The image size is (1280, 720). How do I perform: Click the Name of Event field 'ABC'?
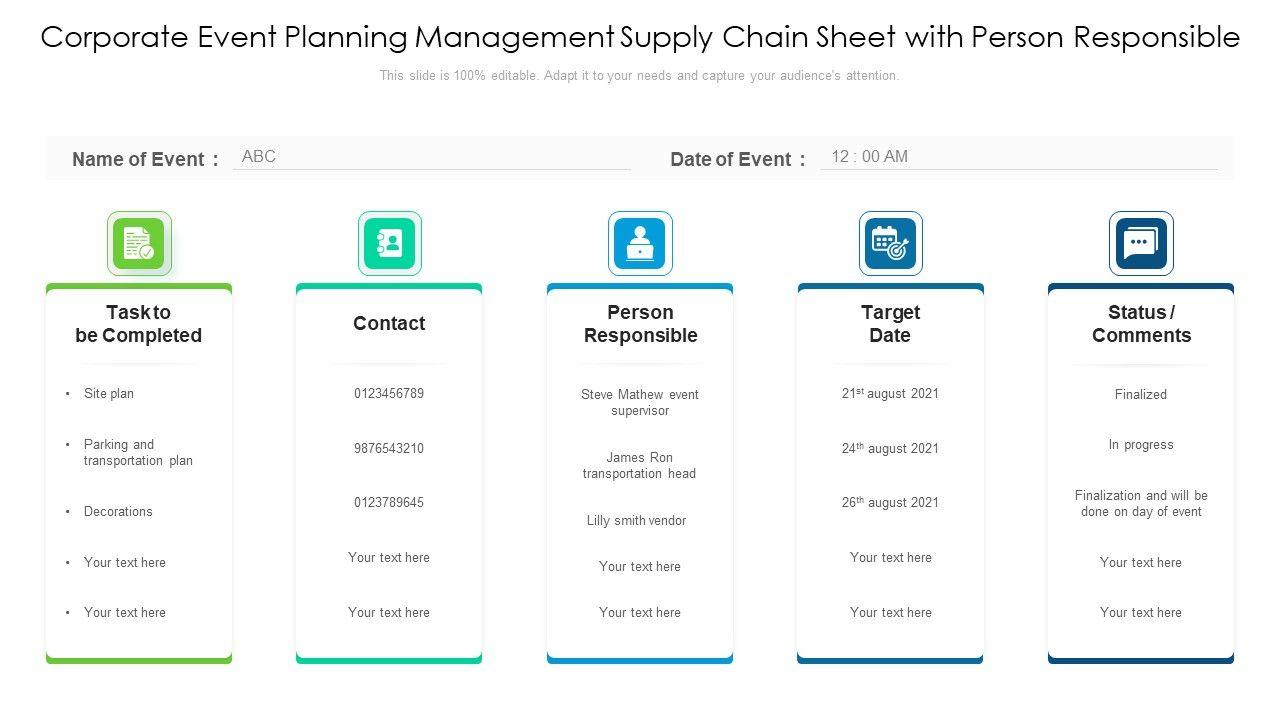tap(430, 157)
